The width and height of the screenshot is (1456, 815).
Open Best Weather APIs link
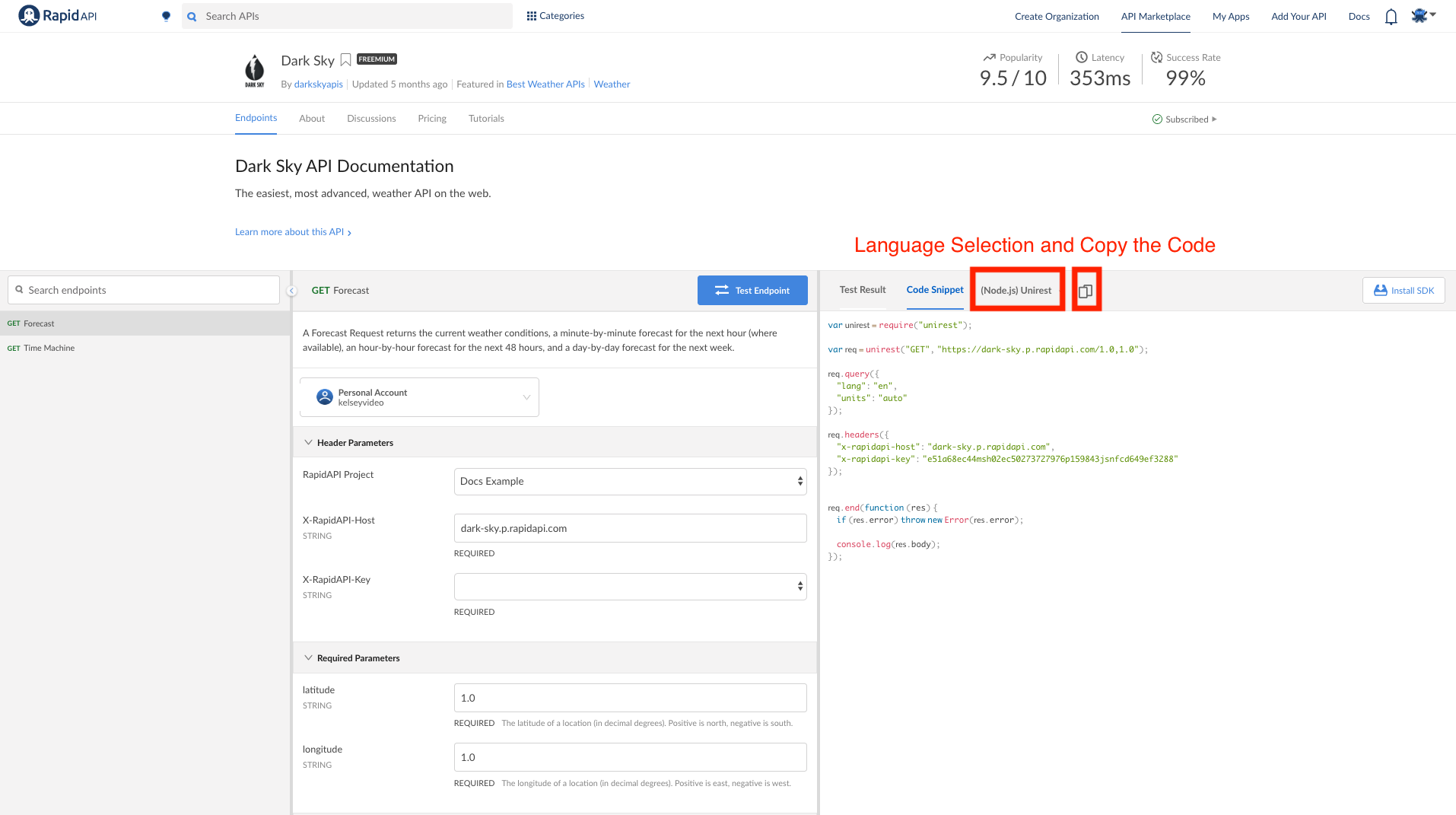[x=545, y=84]
